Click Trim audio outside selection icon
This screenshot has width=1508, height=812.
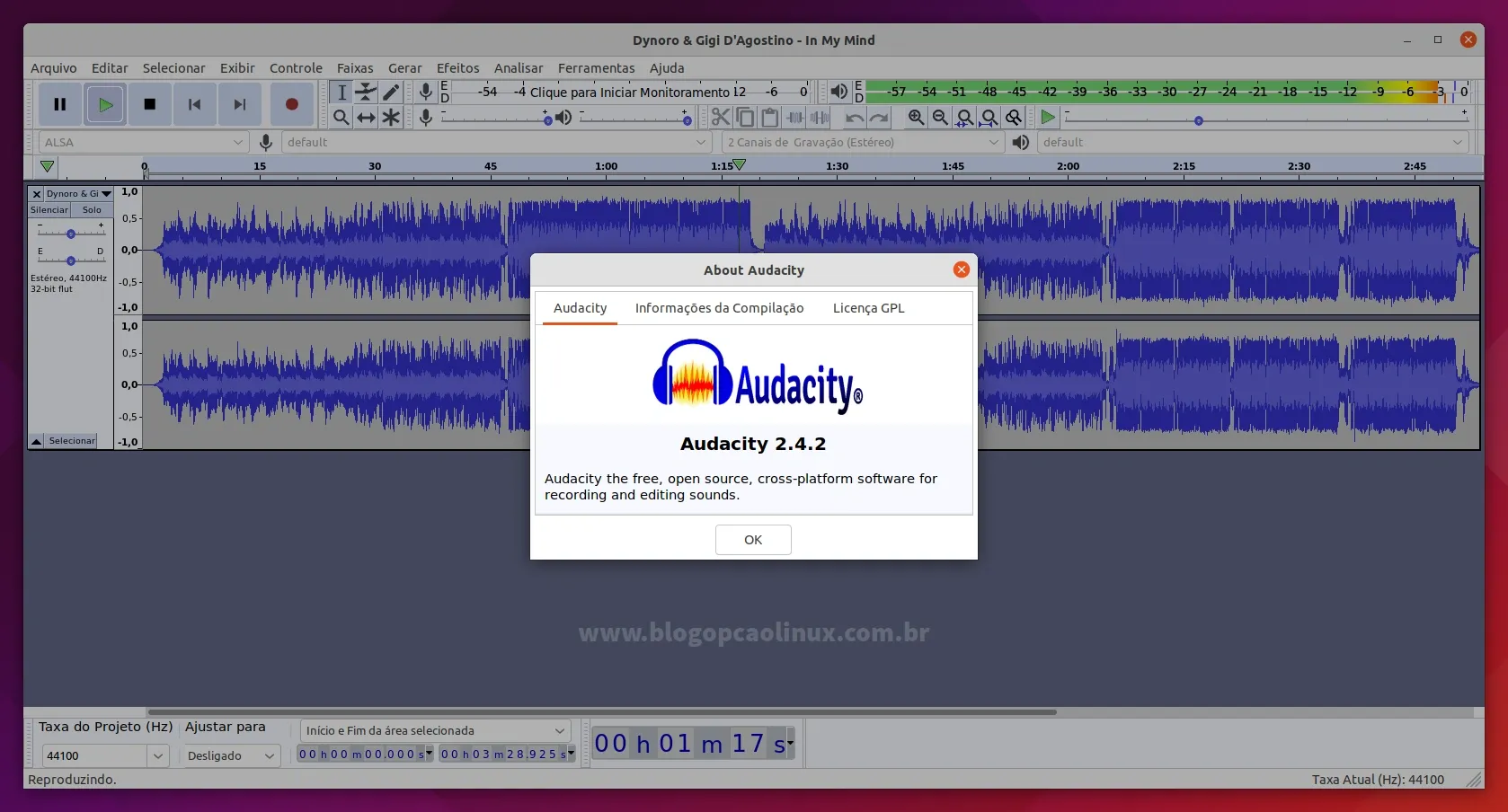(795, 117)
